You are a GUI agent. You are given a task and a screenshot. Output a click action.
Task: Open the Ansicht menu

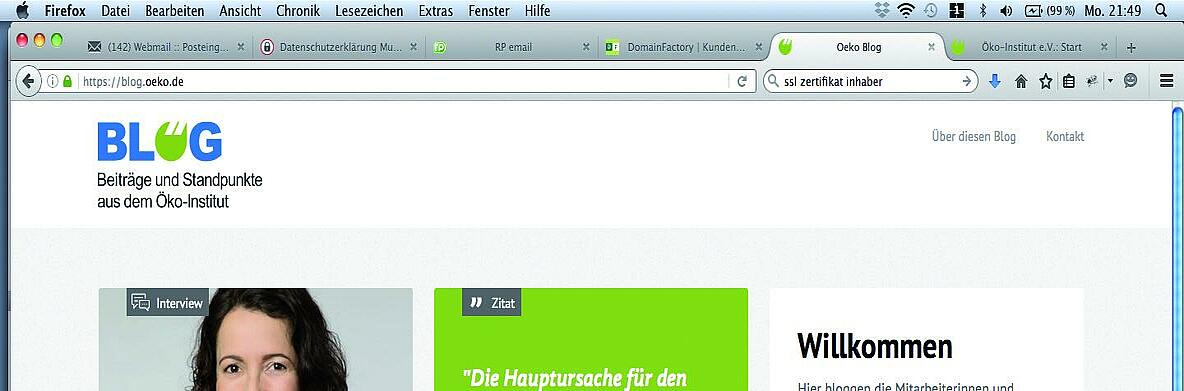[240, 11]
